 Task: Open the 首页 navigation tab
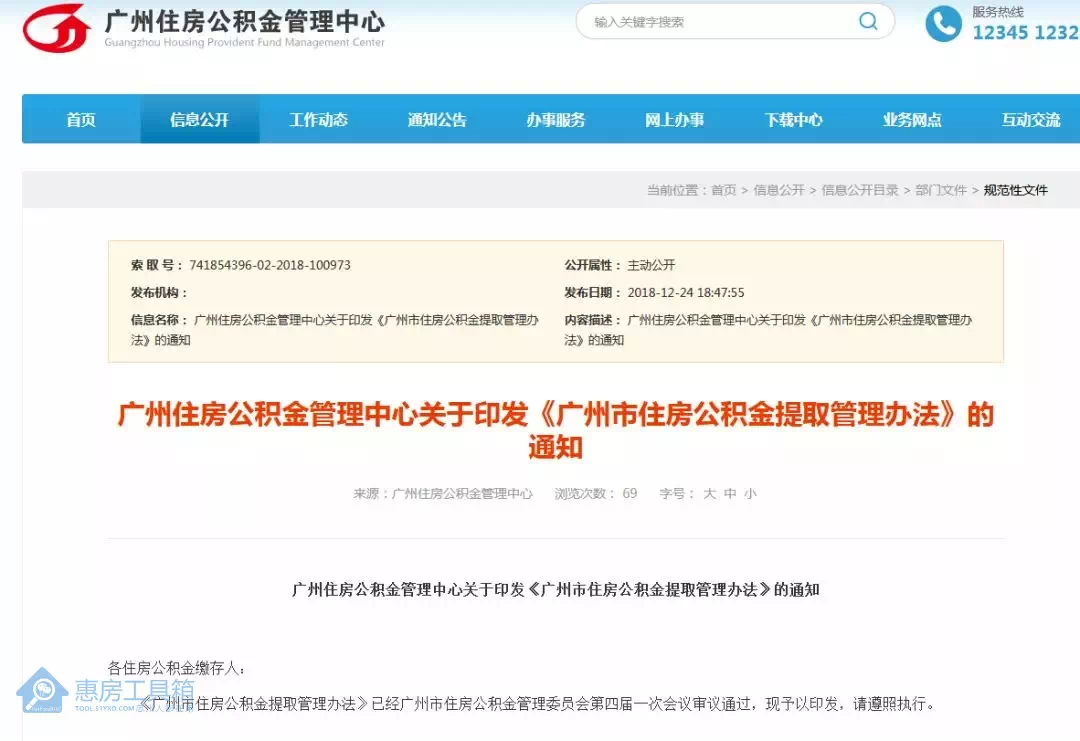point(81,120)
